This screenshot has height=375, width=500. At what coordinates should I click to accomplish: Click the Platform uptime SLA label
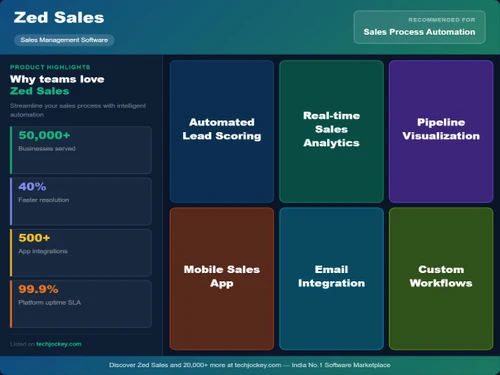pos(50,303)
